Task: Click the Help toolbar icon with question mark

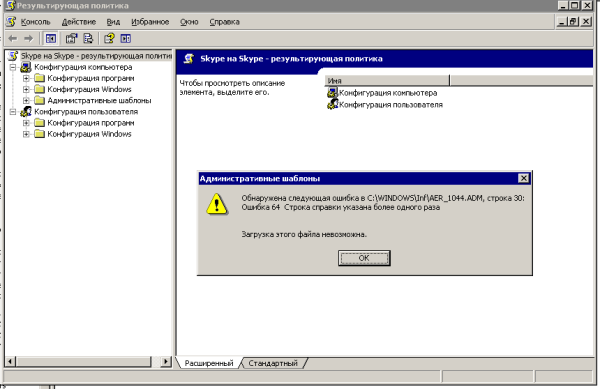Action: tap(109, 38)
